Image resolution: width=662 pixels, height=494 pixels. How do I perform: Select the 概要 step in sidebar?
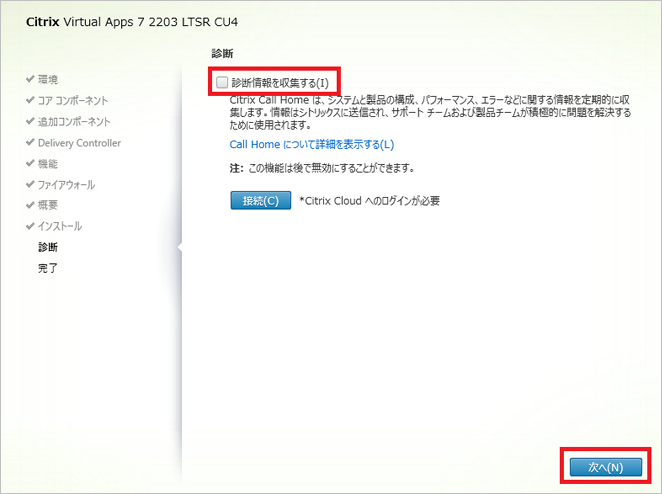[48, 205]
